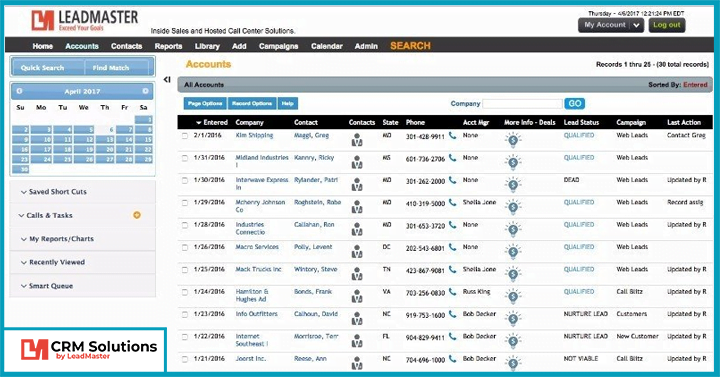The height and width of the screenshot is (377, 720).
Task: Open deals lightbulb icon for Macro Services
Action: tap(513, 252)
